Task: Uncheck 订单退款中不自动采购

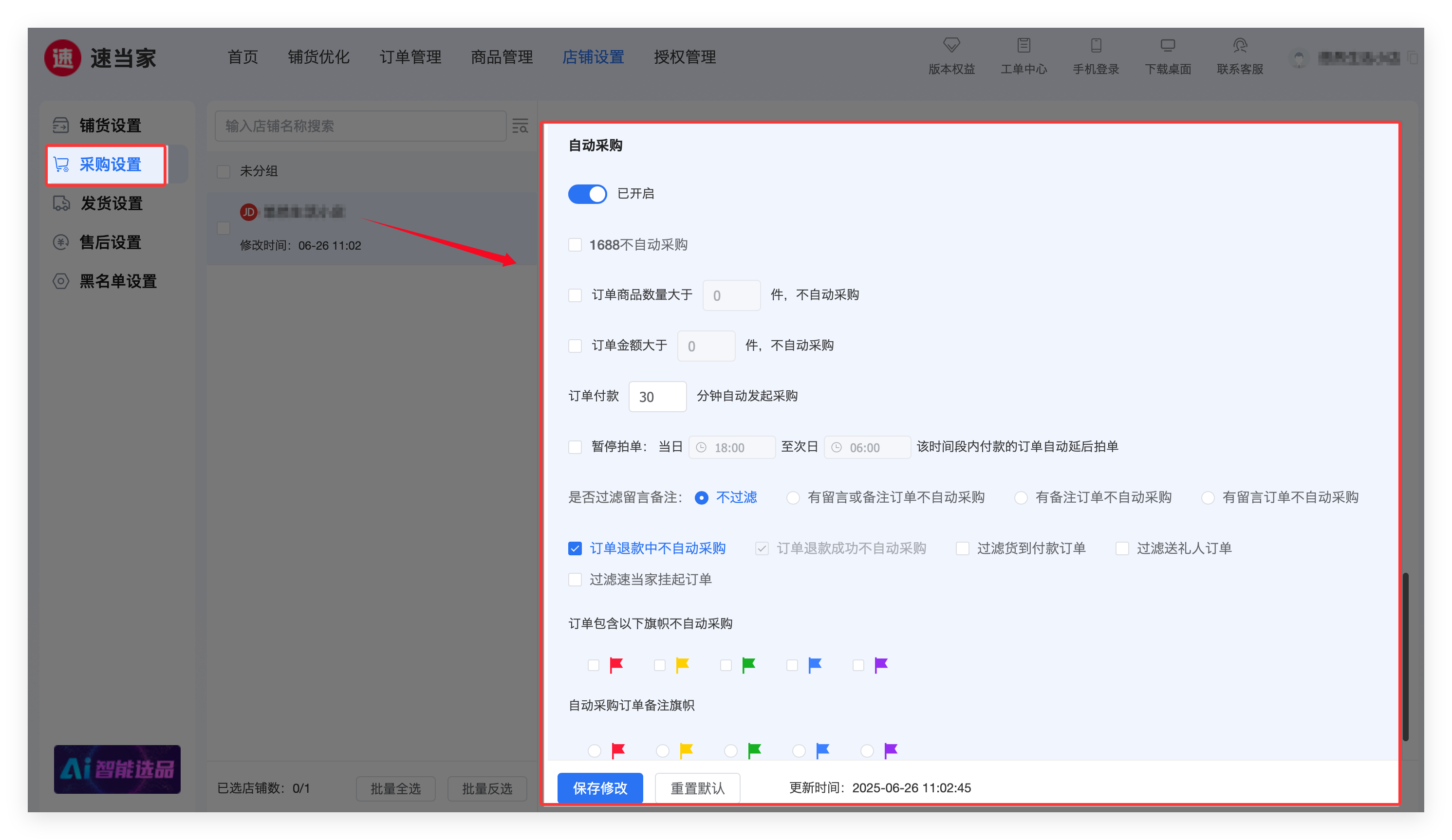Action: tap(575, 548)
